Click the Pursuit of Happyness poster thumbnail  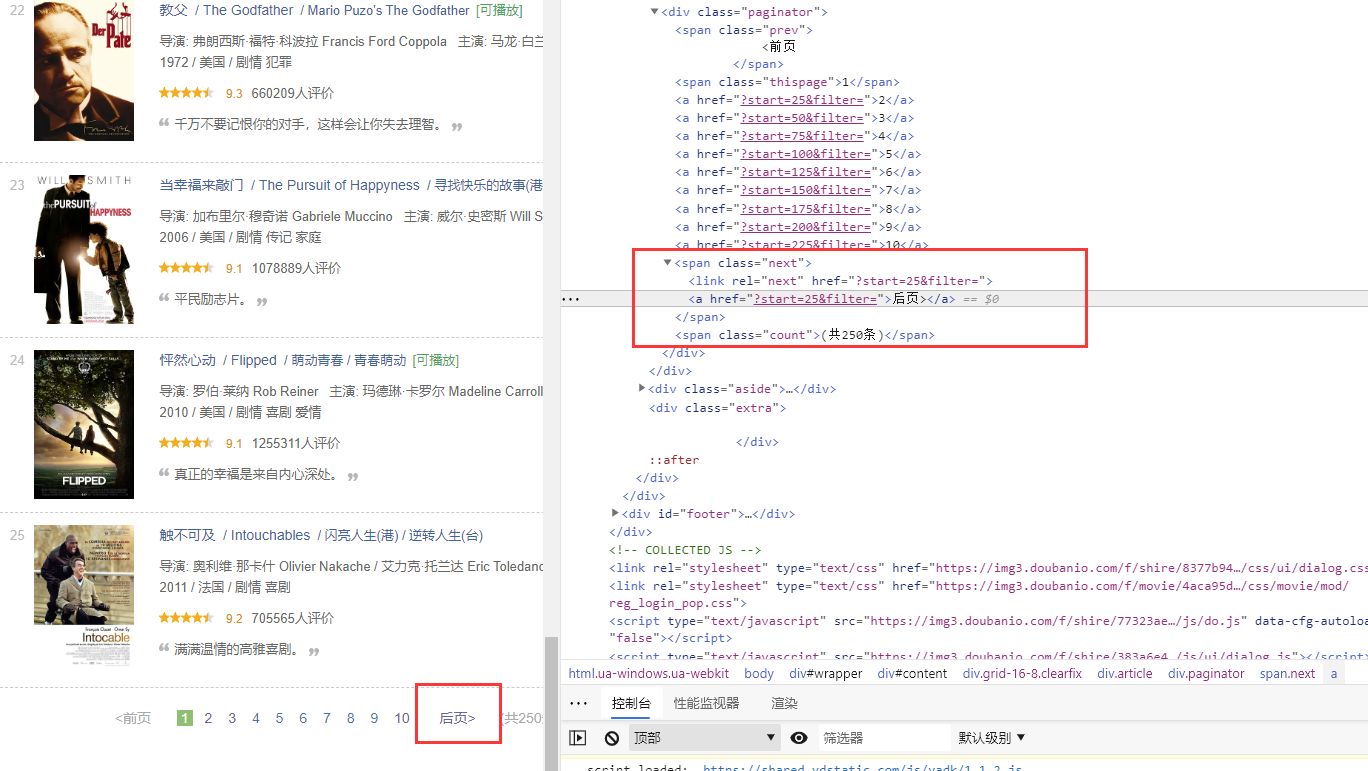pyautogui.click(x=84, y=249)
